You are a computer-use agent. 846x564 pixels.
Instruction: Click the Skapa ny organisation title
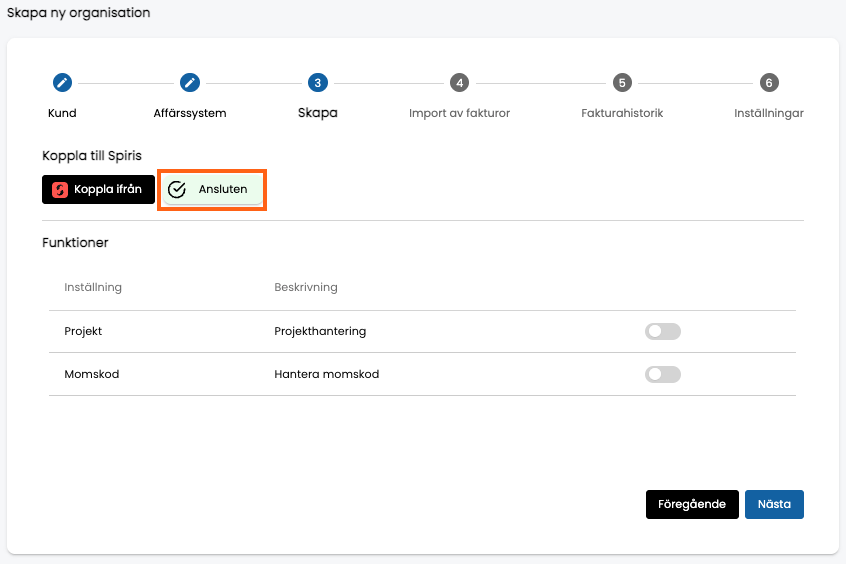tap(79, 13)
